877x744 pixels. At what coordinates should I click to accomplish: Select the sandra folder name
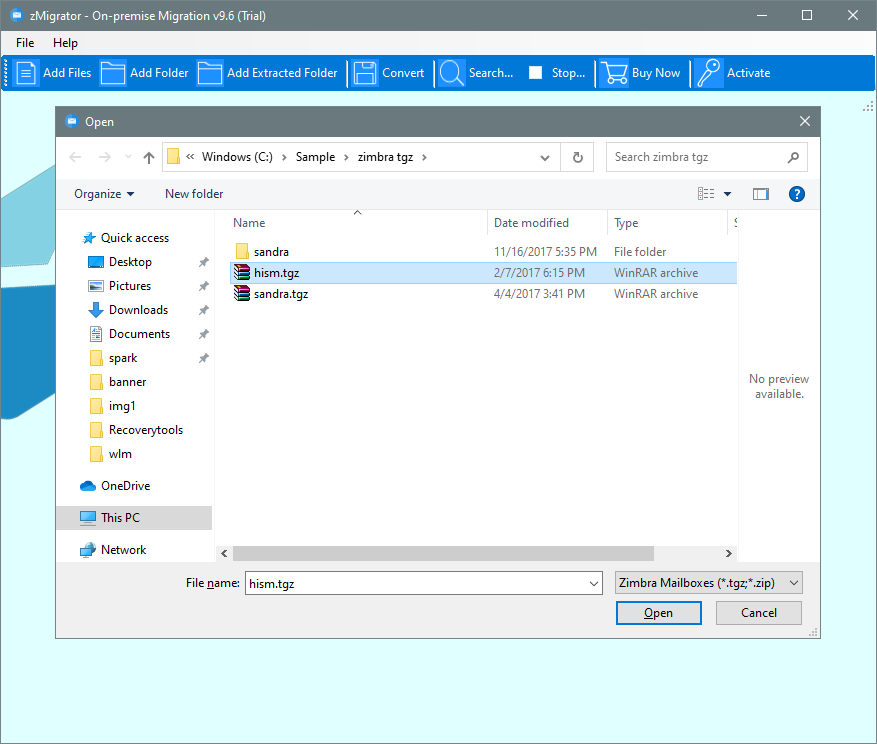point(271,252)
